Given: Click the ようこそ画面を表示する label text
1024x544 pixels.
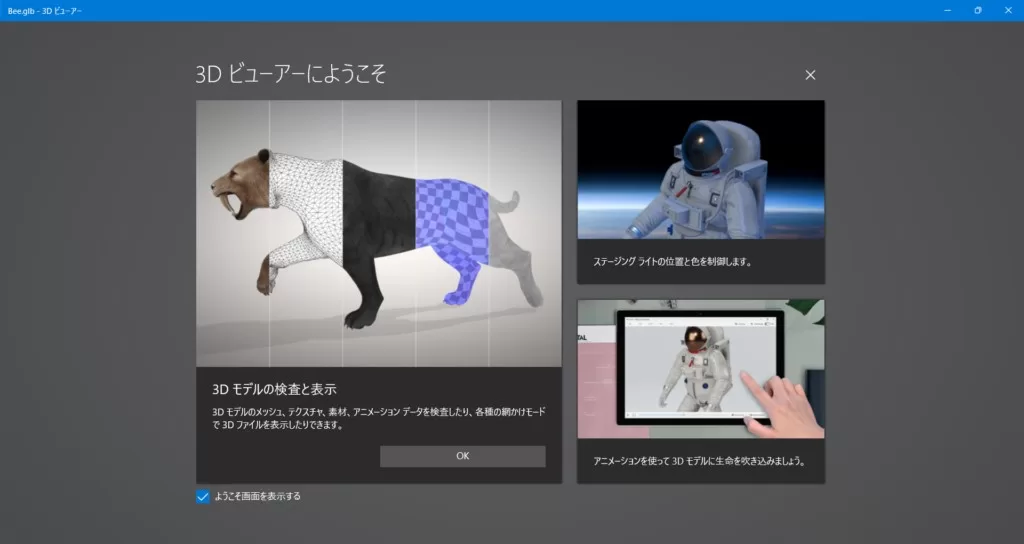Looking at the screenshot, I should click(257, 496).
